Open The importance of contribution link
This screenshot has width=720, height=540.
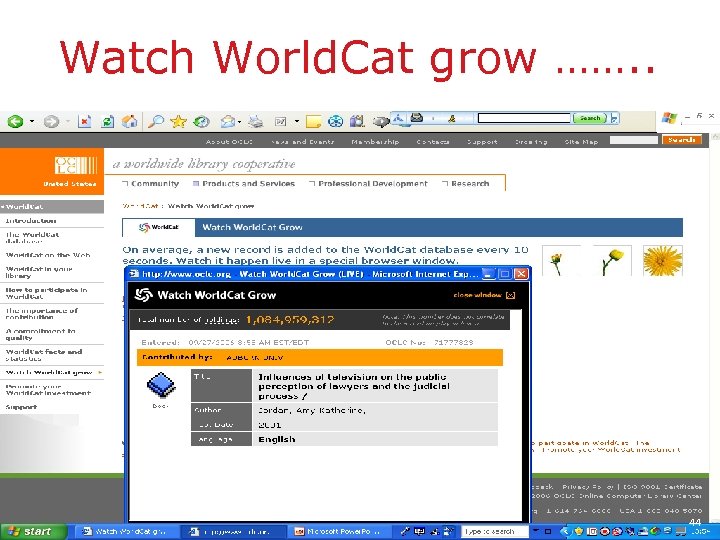(42, 314)
